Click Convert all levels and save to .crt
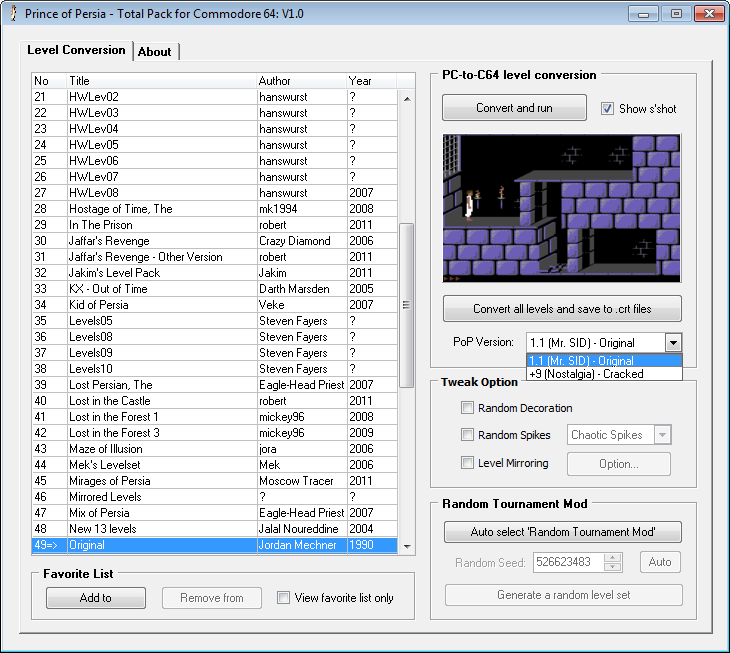The image size is (730, 653). click(x=562, y=308)
